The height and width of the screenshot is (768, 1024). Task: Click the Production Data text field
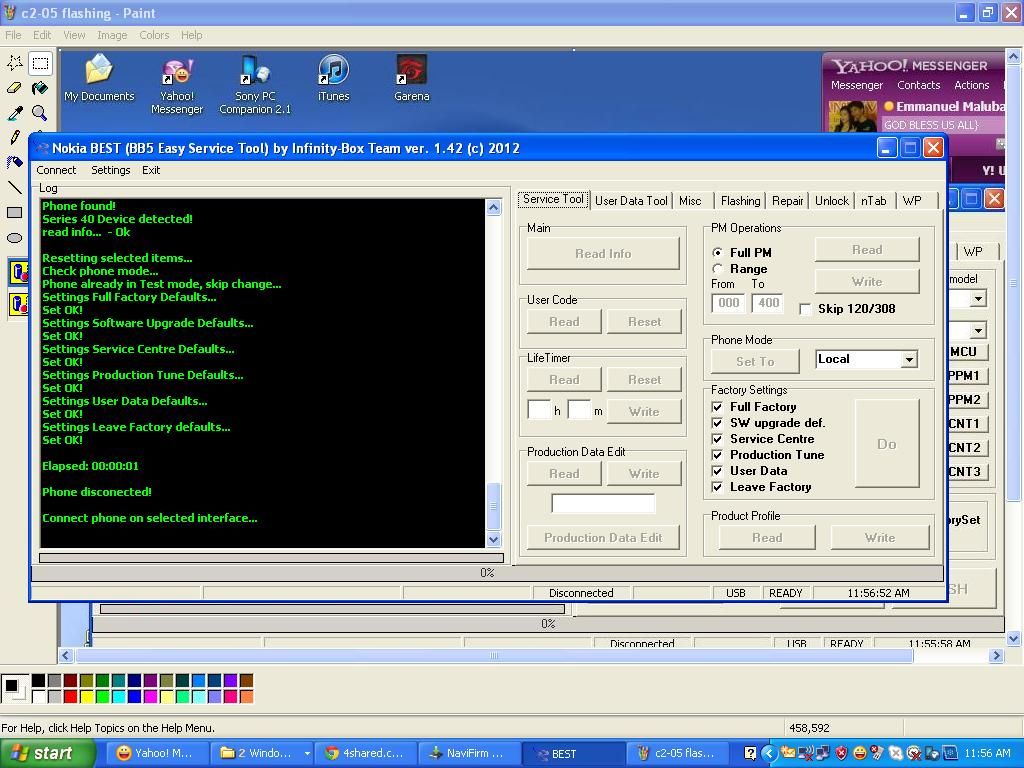[603, 503]
